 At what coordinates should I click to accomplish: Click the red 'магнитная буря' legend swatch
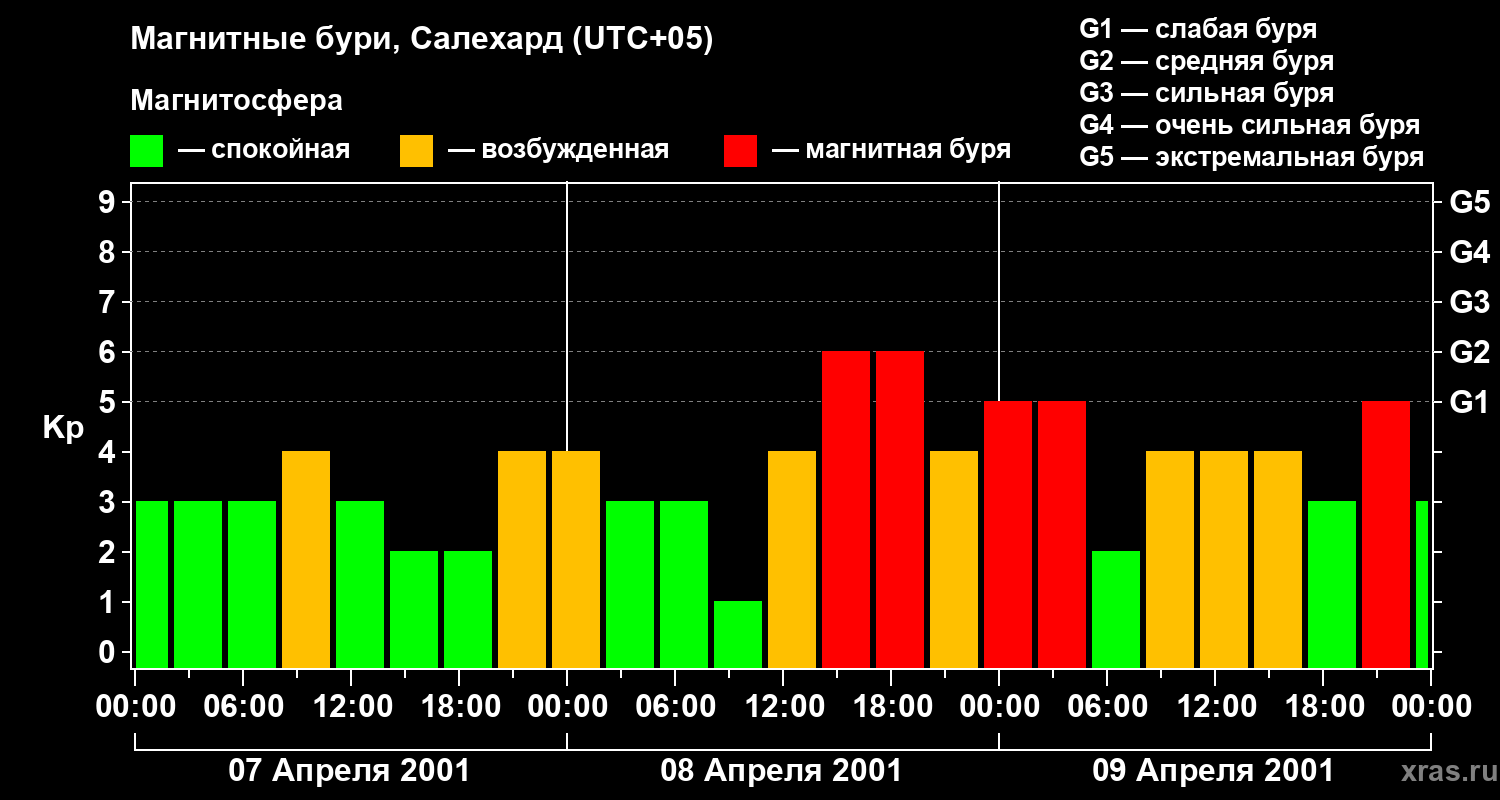click(x=740, y=151)
